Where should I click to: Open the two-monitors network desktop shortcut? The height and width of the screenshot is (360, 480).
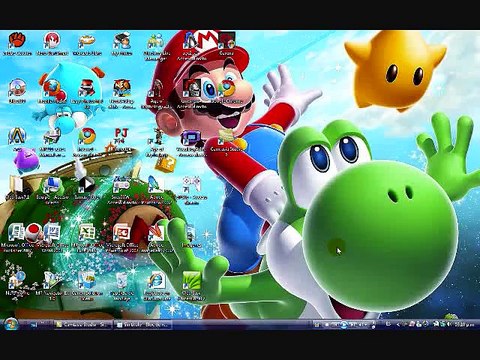coord(52,185)
